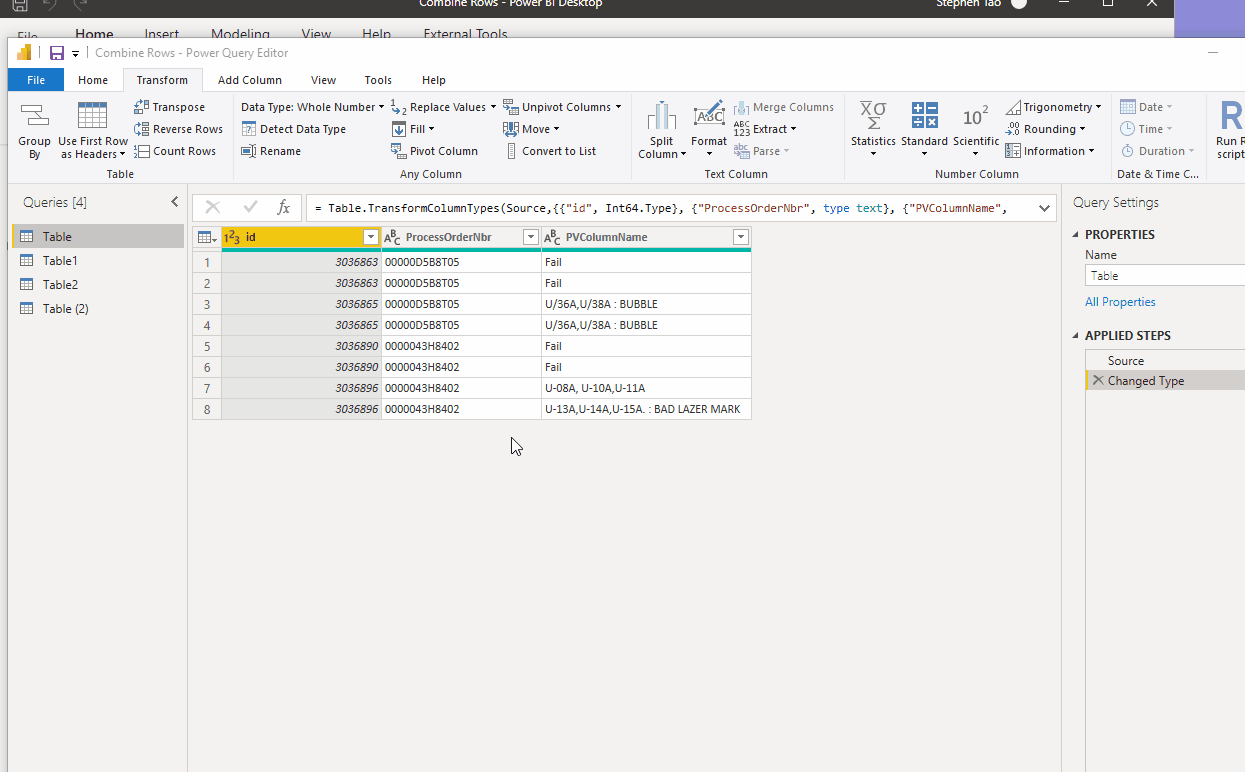
Task: Collapse the PROPERTIES section
Action: pos(1077,235)
